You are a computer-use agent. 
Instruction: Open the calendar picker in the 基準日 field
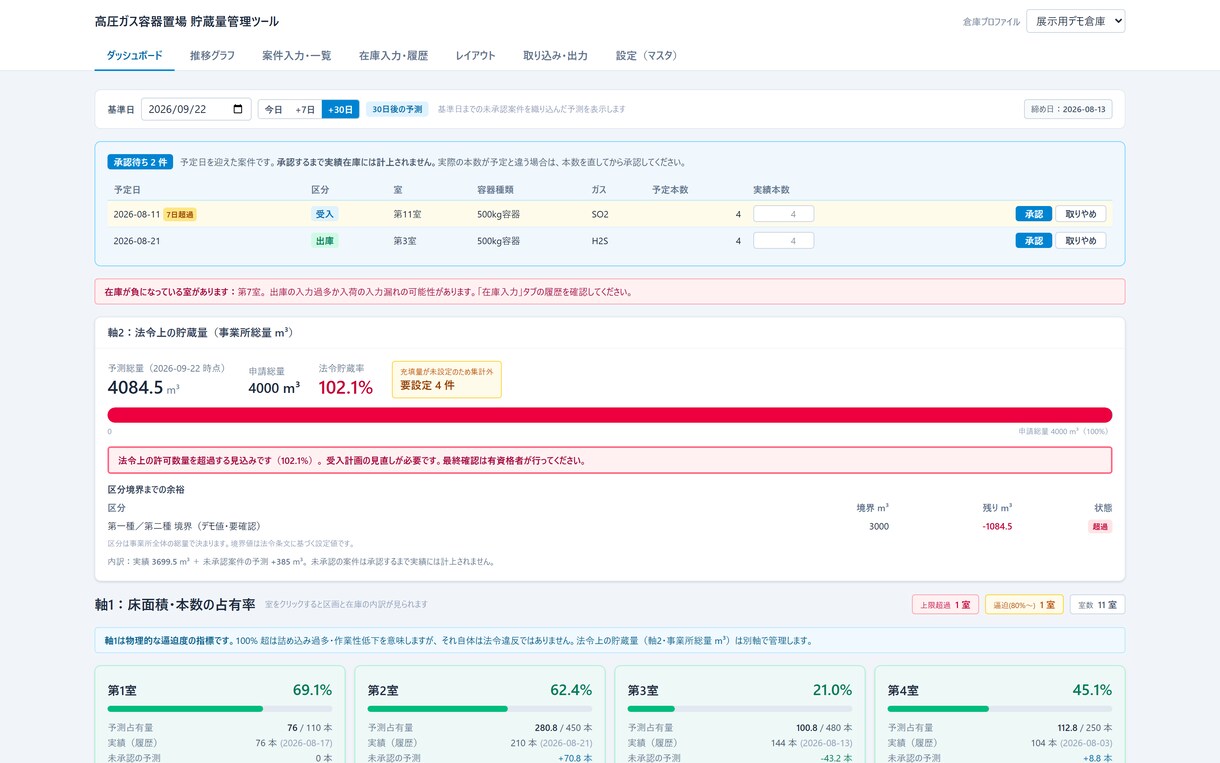pos(238,109)
